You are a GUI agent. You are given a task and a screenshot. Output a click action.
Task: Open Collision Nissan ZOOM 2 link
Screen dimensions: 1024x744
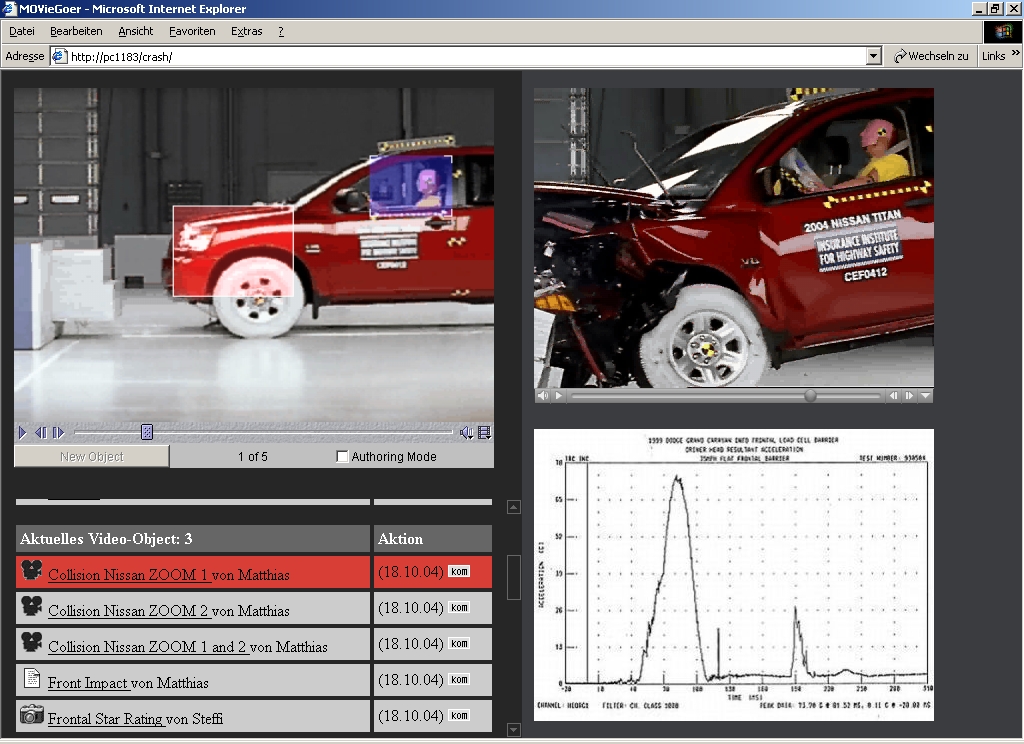coord(129,611)
